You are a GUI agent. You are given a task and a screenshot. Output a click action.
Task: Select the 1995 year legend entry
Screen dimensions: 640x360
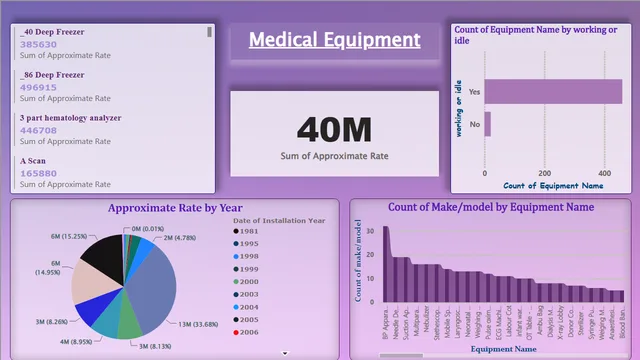(x=246, y=244)
